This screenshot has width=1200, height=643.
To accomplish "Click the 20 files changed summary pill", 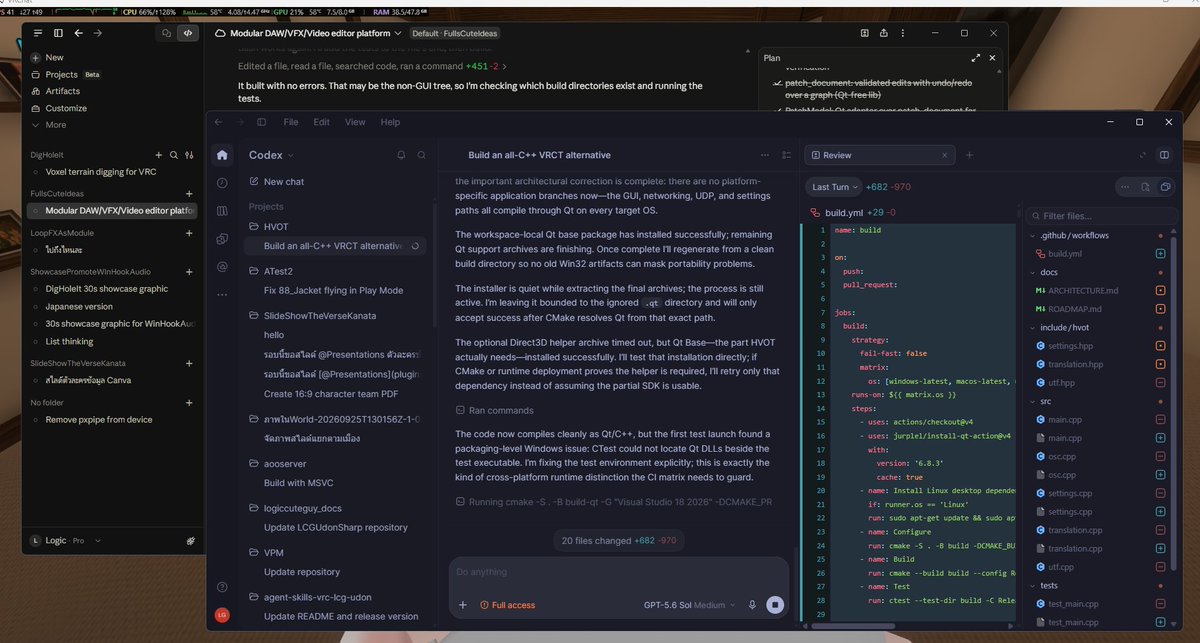I will coord(618,540).
